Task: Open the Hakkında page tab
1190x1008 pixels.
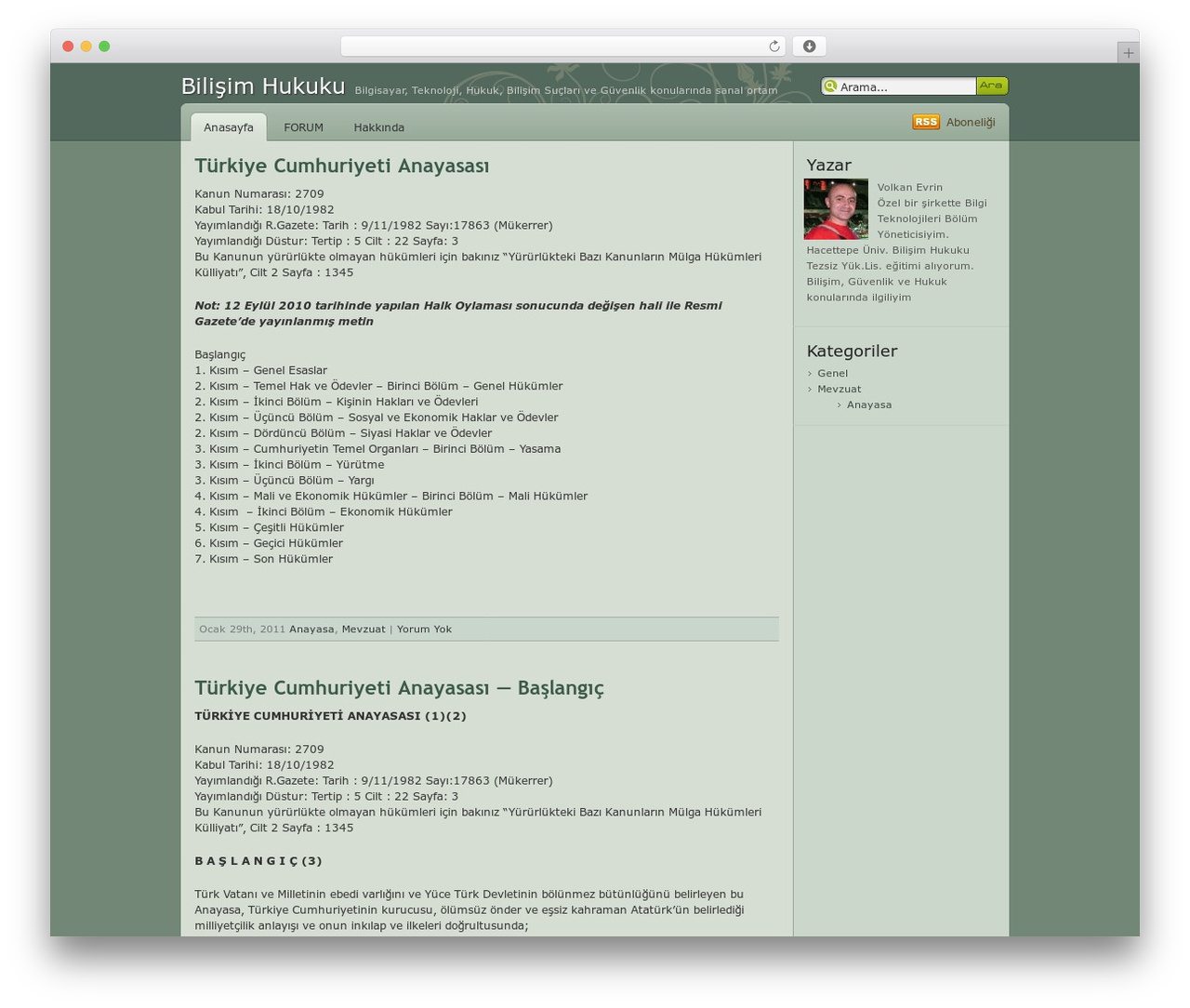Action: click(x=379, y=127)
